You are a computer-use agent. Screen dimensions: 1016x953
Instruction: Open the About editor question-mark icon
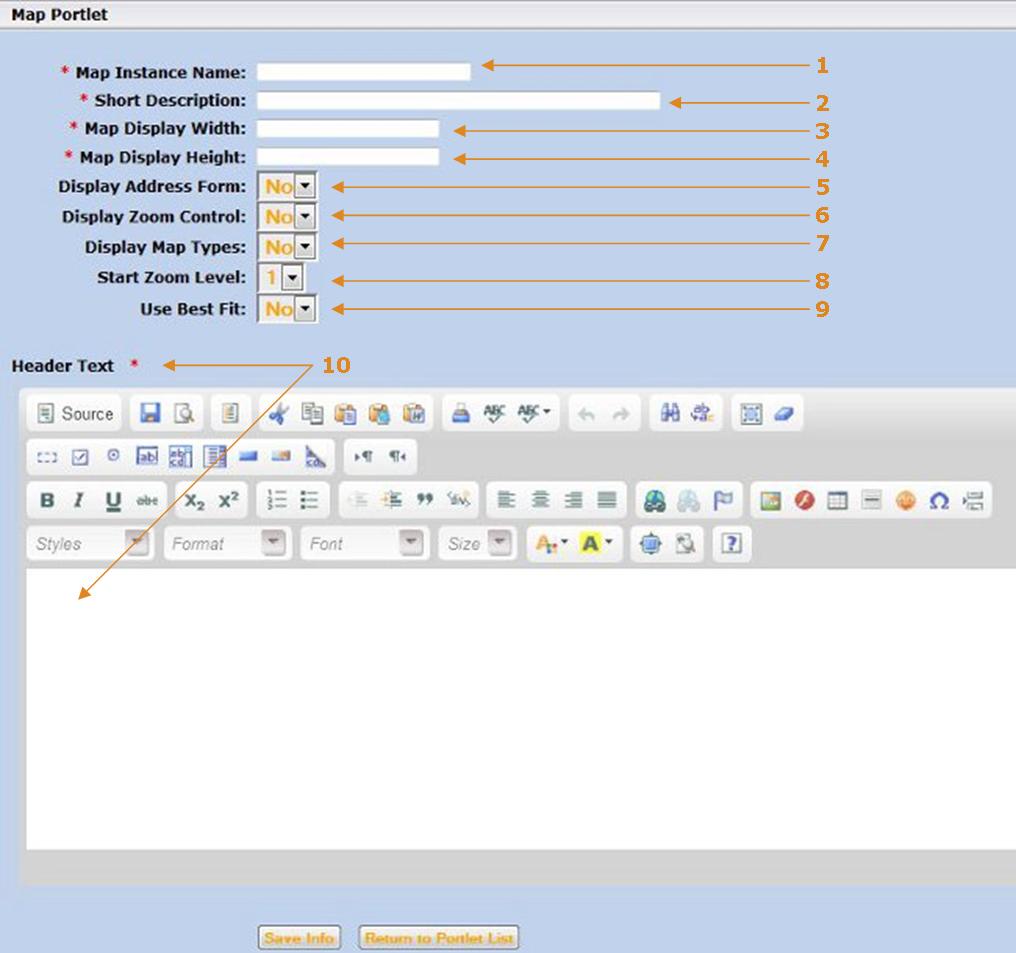(x=732, y=544)
